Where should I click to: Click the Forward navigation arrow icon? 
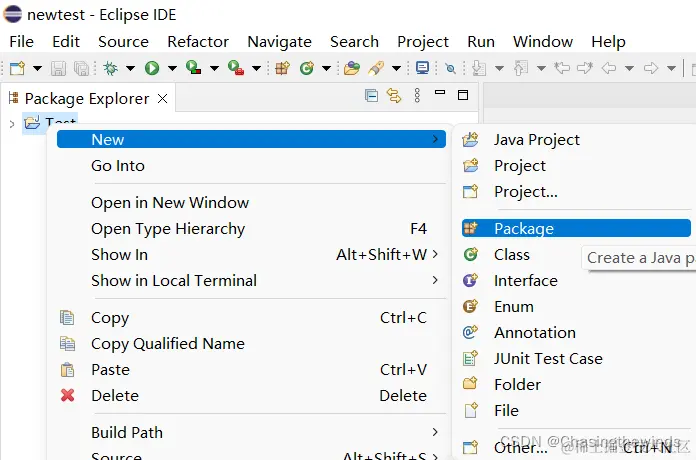click(651, 68)
